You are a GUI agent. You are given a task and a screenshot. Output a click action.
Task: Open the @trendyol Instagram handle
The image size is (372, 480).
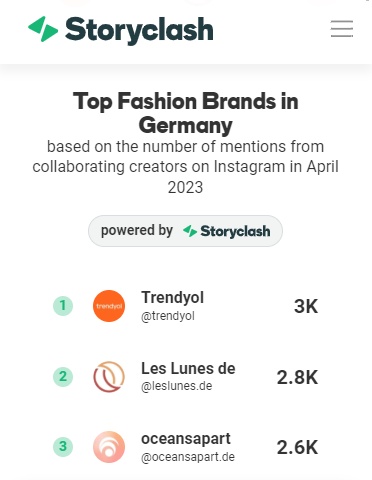(168, 316)
